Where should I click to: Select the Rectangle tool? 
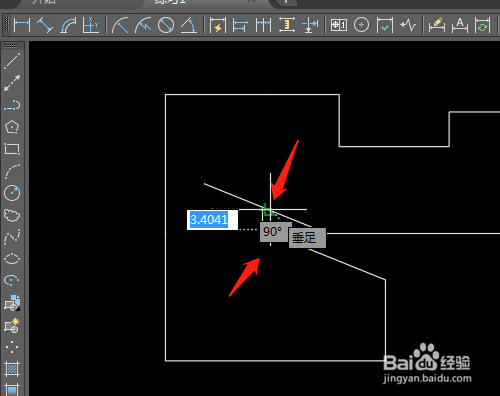pyautogui.click(x=12, y=149)
